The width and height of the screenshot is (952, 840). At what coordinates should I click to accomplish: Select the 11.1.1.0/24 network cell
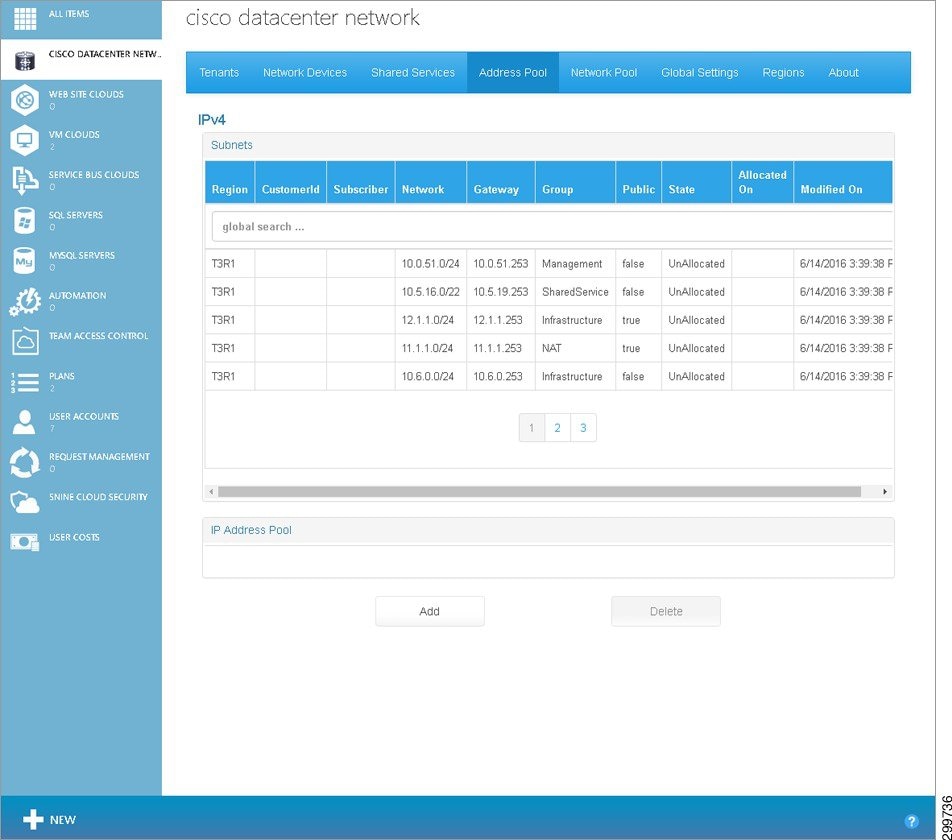tap(430, 348)
